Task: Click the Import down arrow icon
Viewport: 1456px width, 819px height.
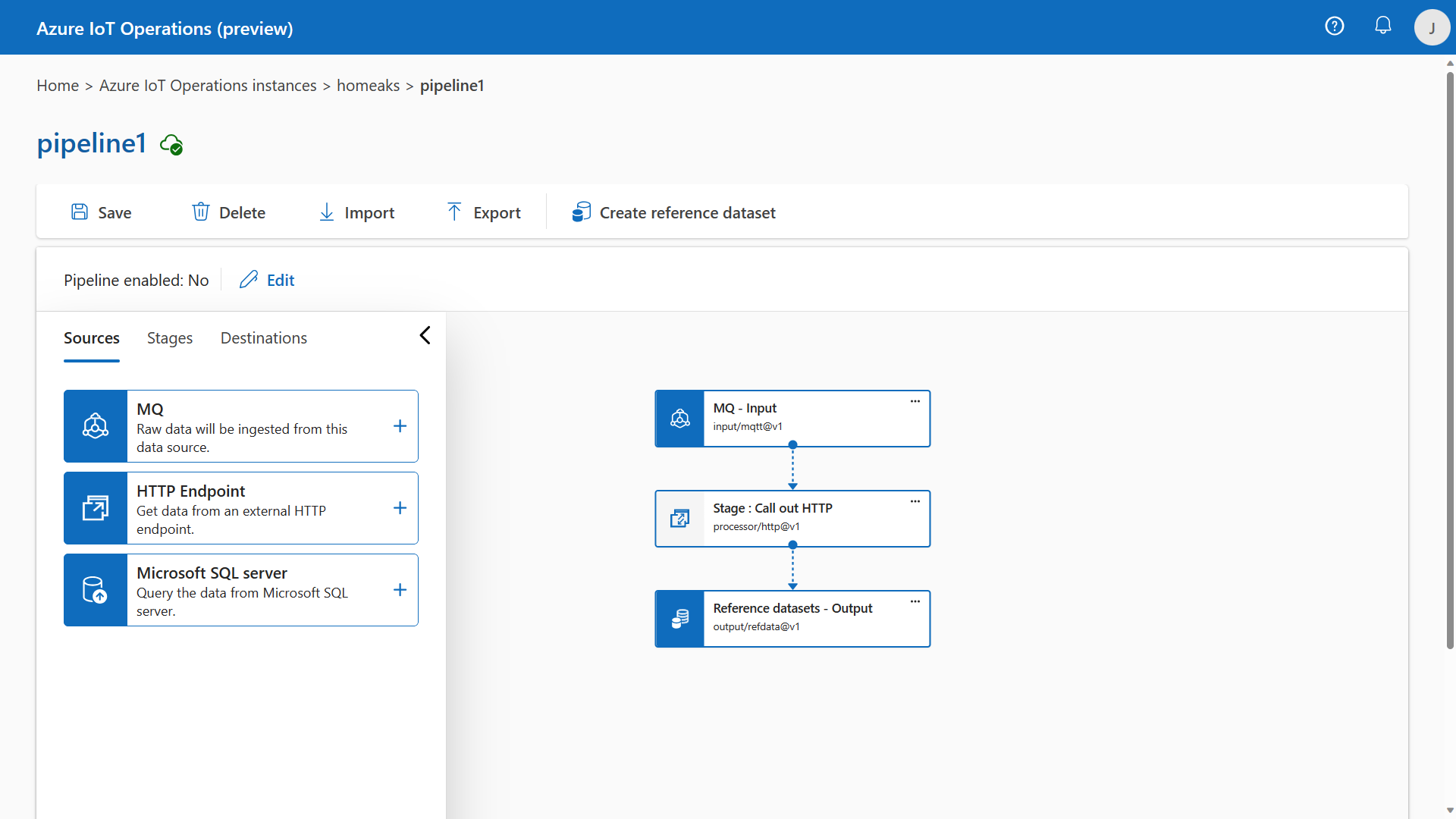Action: [x=327, y=212]
